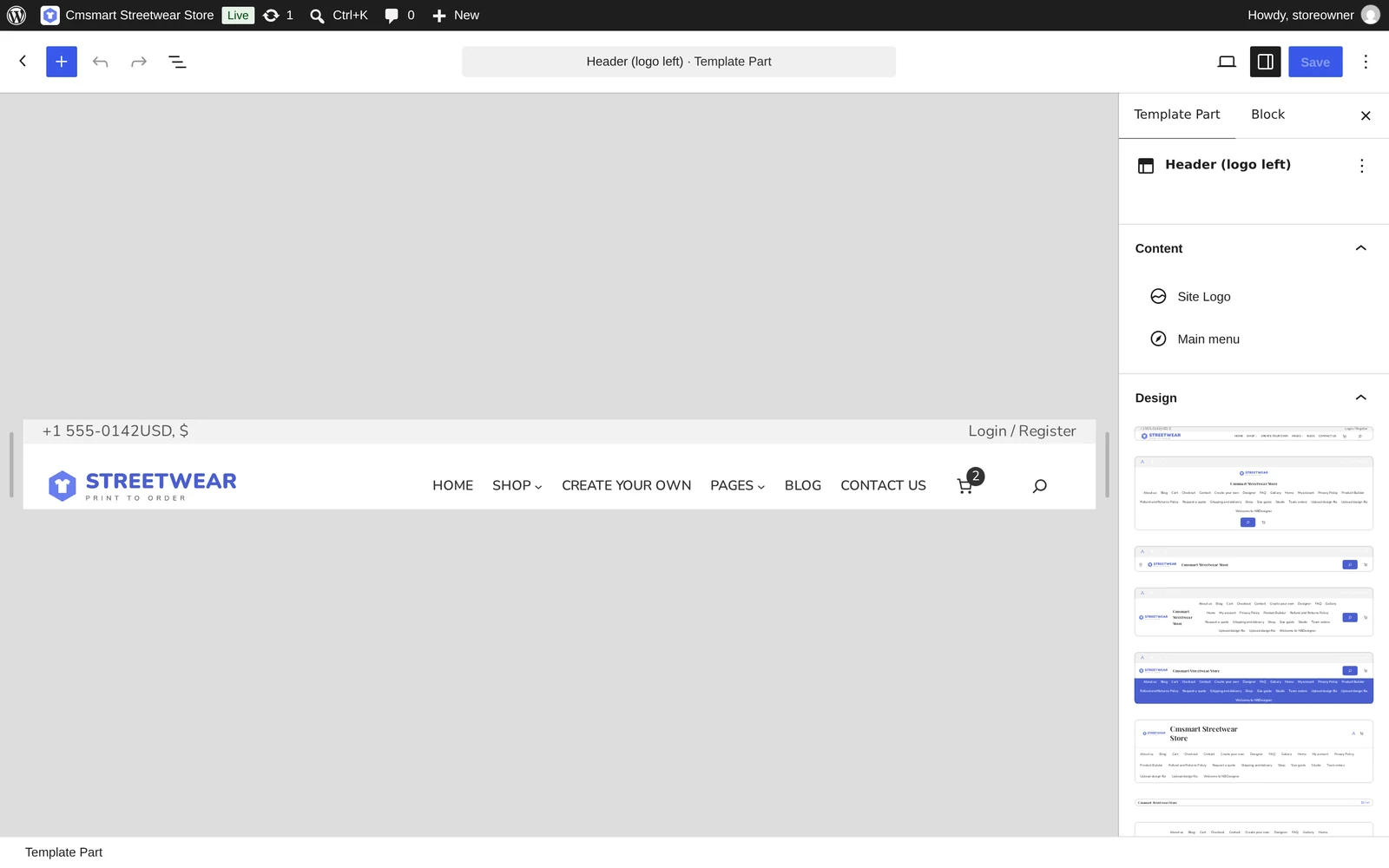Click Template Part breadcrumb in footer
The height and width of the screenshot is (868, 1389).
point(63,852)
